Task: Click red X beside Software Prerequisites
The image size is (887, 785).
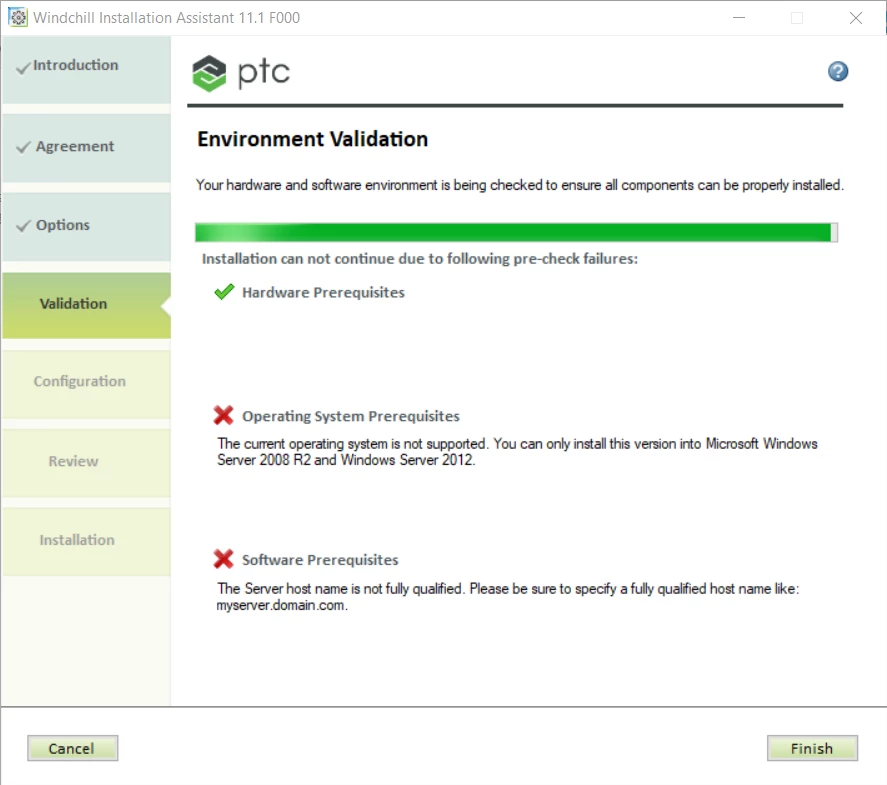Action: point(223,559)
